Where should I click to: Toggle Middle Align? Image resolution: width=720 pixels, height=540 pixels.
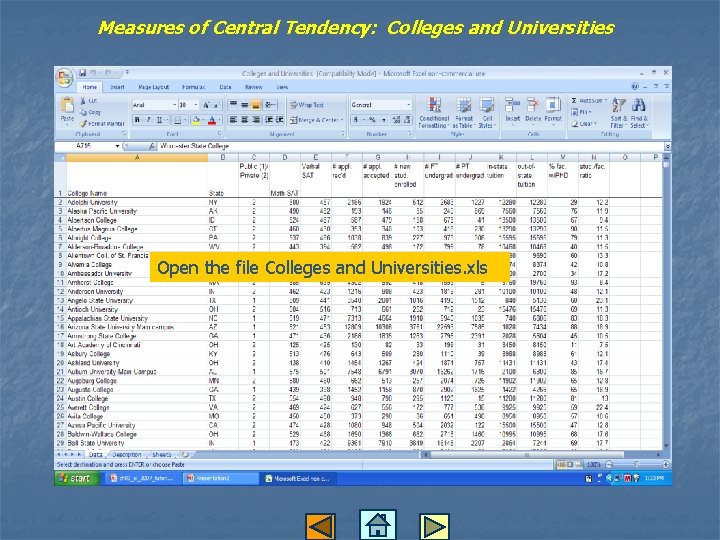(244, 105)
